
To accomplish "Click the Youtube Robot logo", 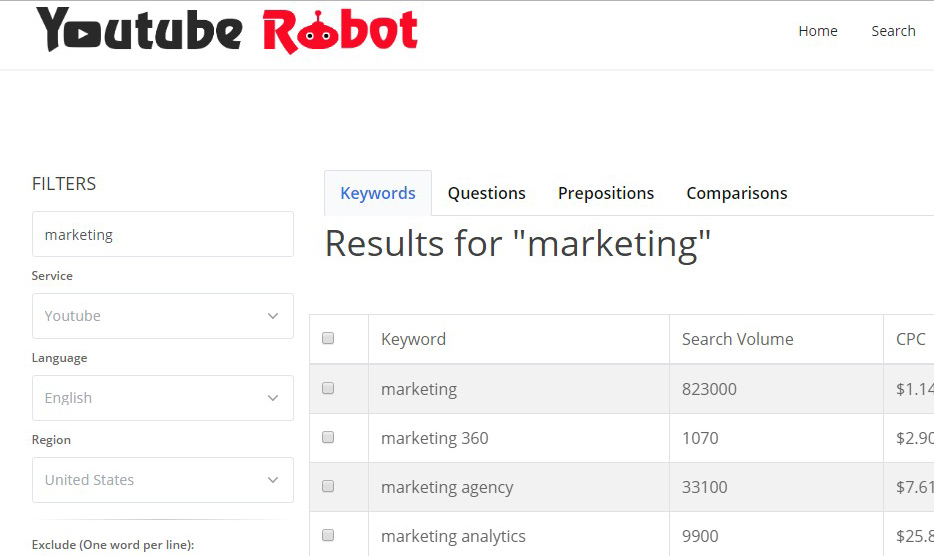I will tap(227, 30).
